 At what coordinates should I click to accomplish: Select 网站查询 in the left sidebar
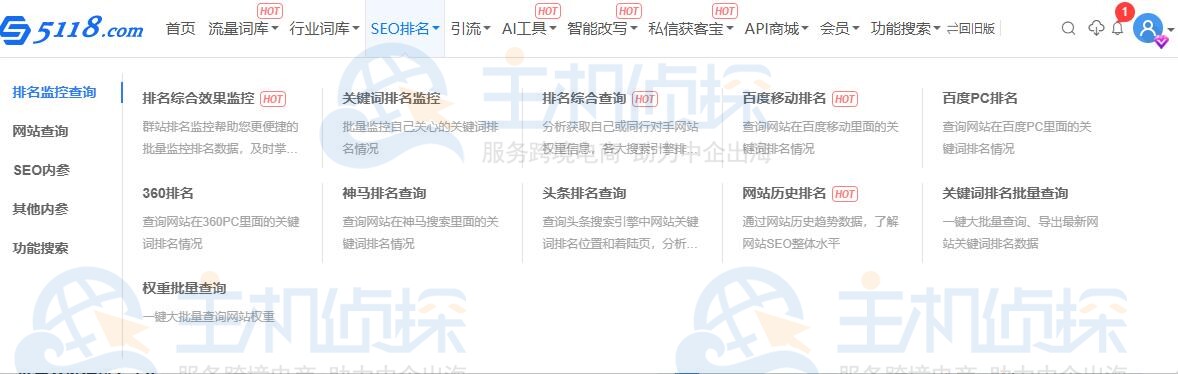(x=41, y=131)
